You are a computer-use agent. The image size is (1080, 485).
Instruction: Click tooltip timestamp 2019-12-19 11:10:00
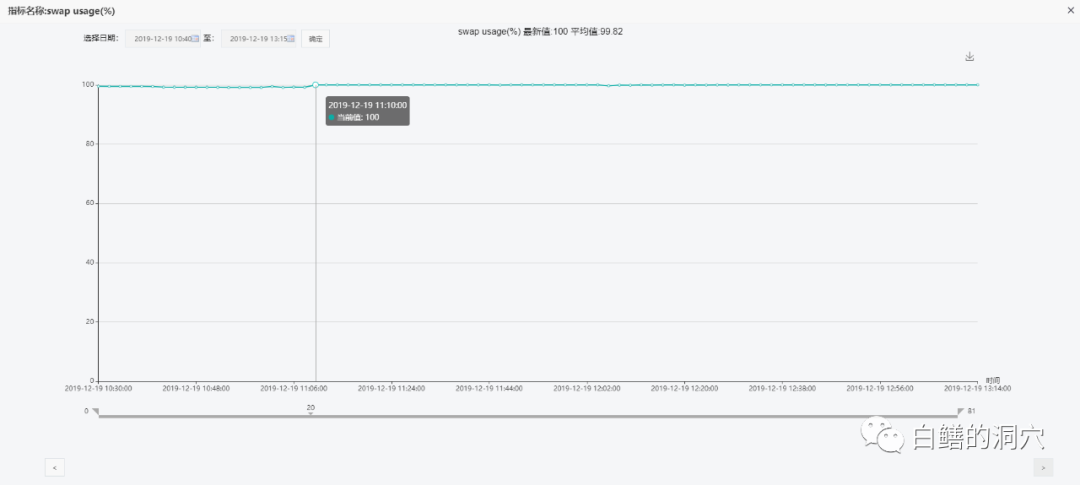[368, 105]
